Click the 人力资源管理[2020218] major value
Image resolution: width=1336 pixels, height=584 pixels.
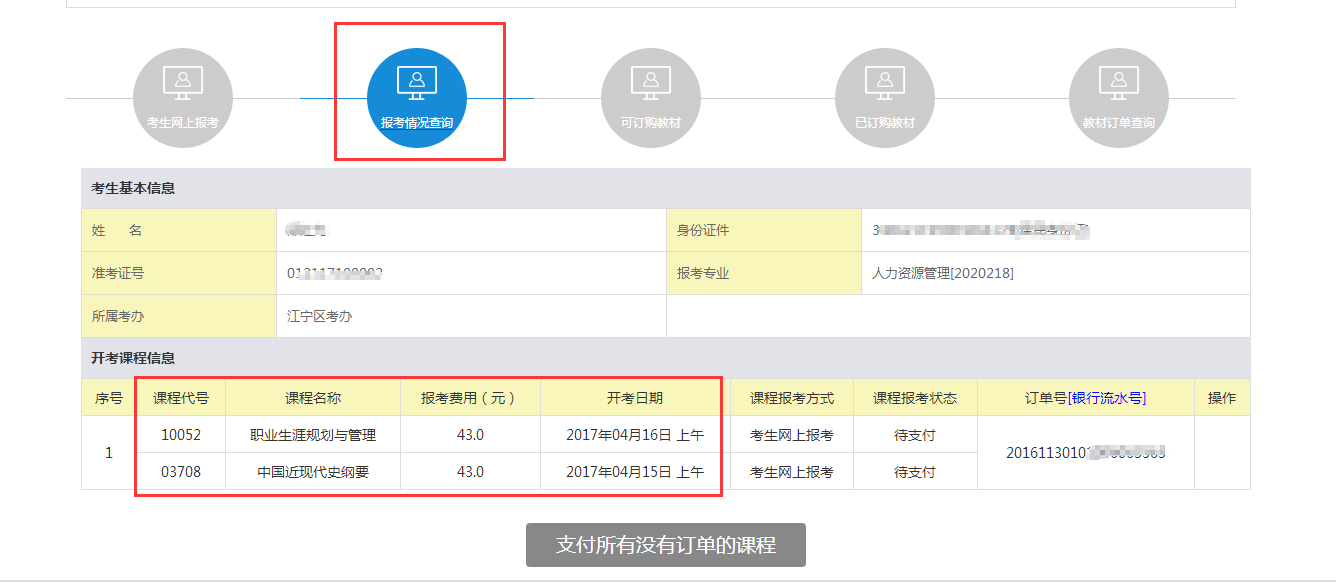point(943,273)
